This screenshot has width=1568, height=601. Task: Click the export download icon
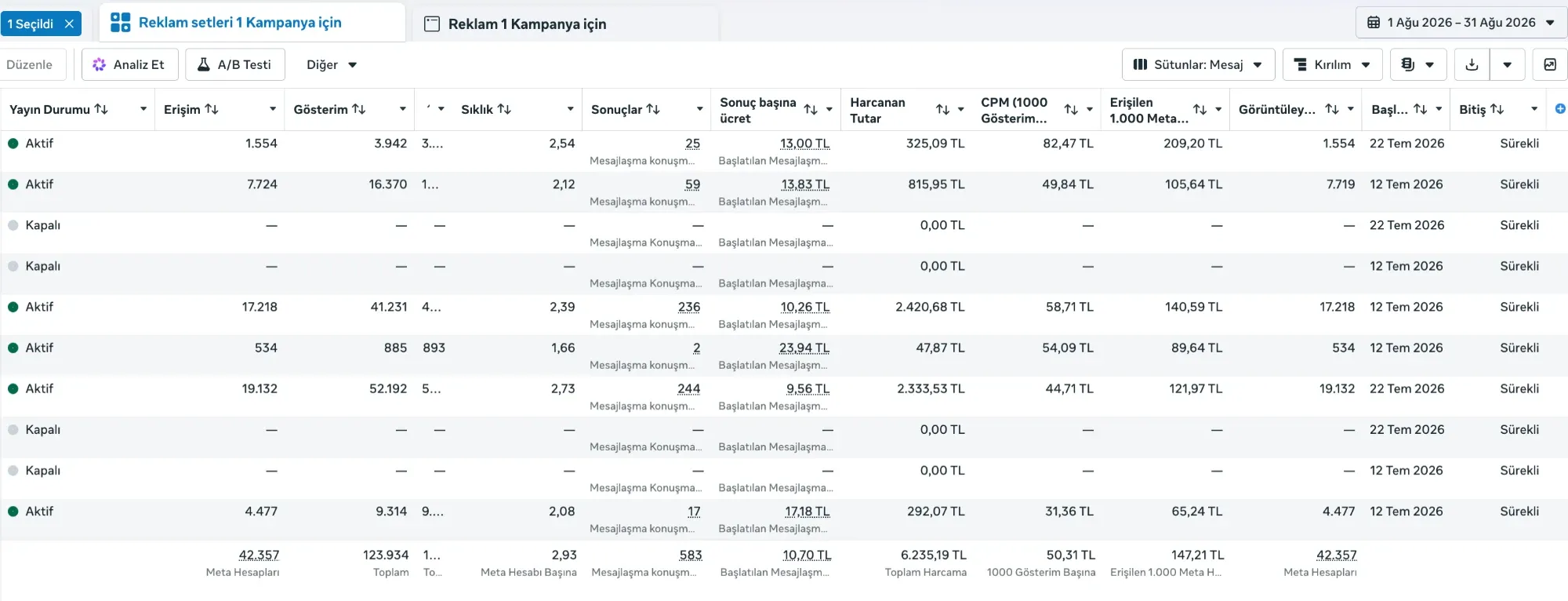point(1472,64)
